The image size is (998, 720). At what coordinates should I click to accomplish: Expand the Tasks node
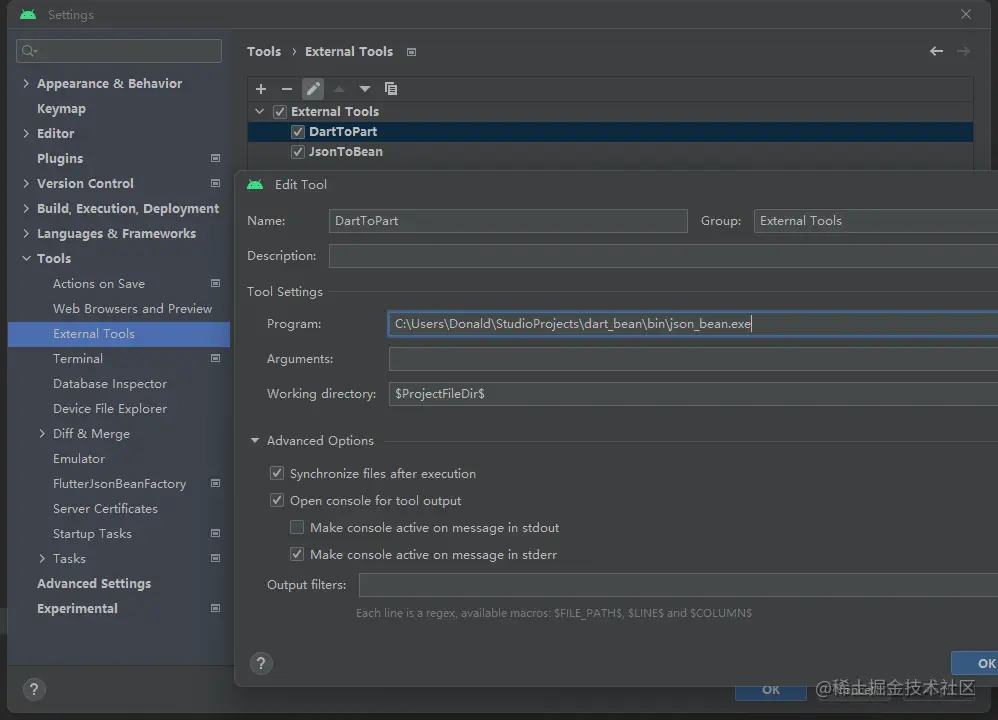click(x=42, y=558)
